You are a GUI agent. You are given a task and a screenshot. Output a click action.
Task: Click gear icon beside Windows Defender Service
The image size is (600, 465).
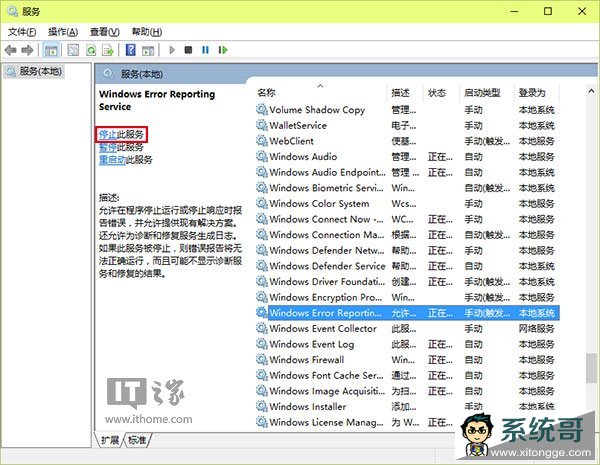coord(262,266)
